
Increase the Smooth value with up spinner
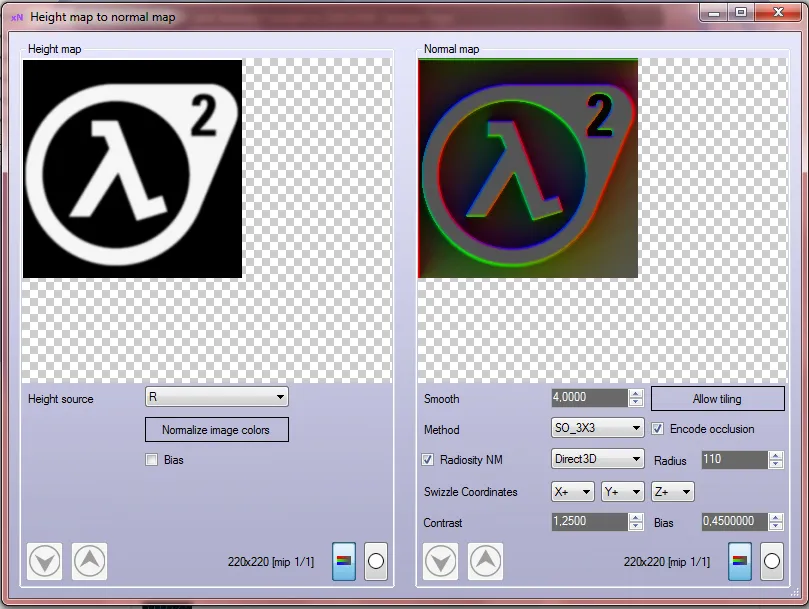pyautogui.click(x=636, y=393)
